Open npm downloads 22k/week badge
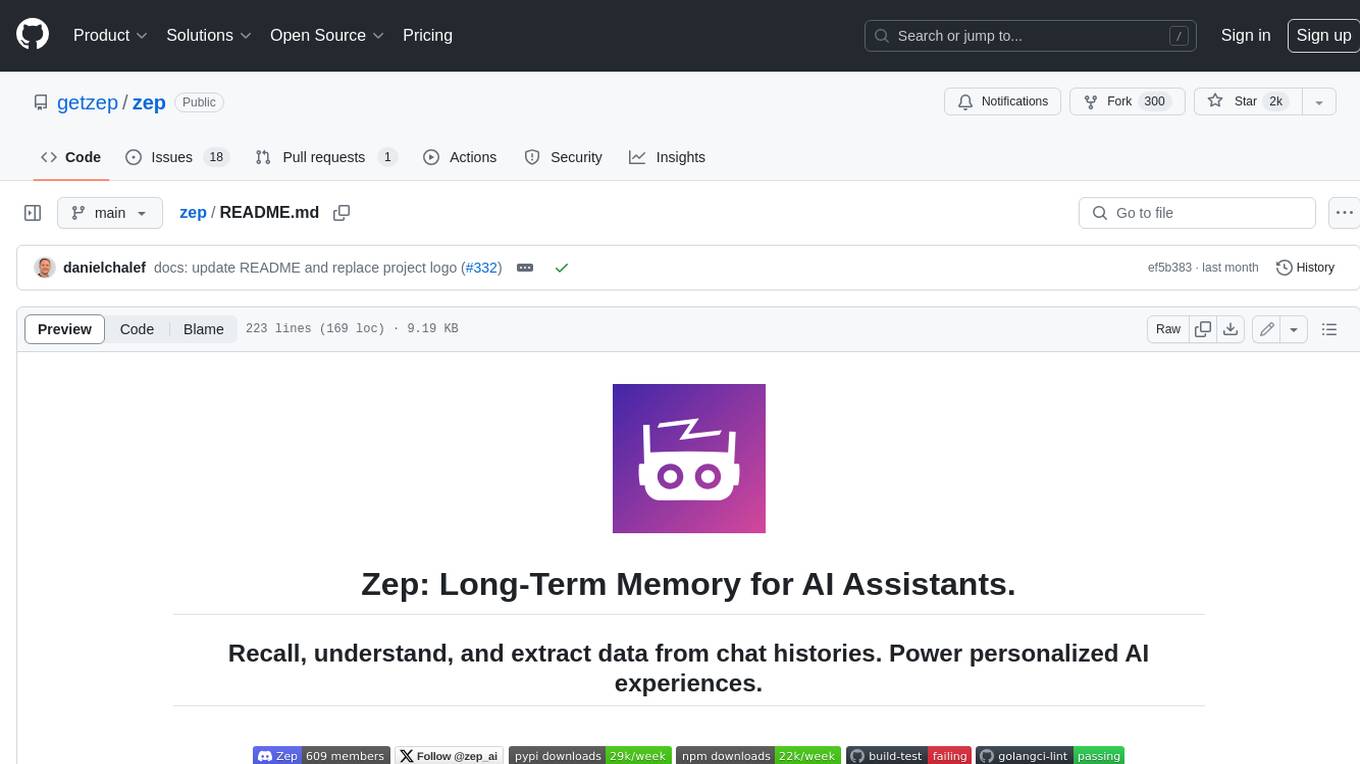This screenshot has width=1360, height=764. click(758, 756)
